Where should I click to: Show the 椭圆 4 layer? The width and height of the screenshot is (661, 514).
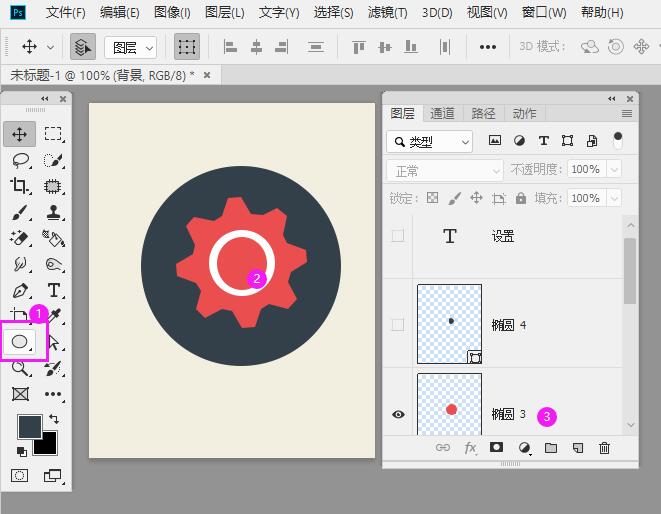pos(398,324)
